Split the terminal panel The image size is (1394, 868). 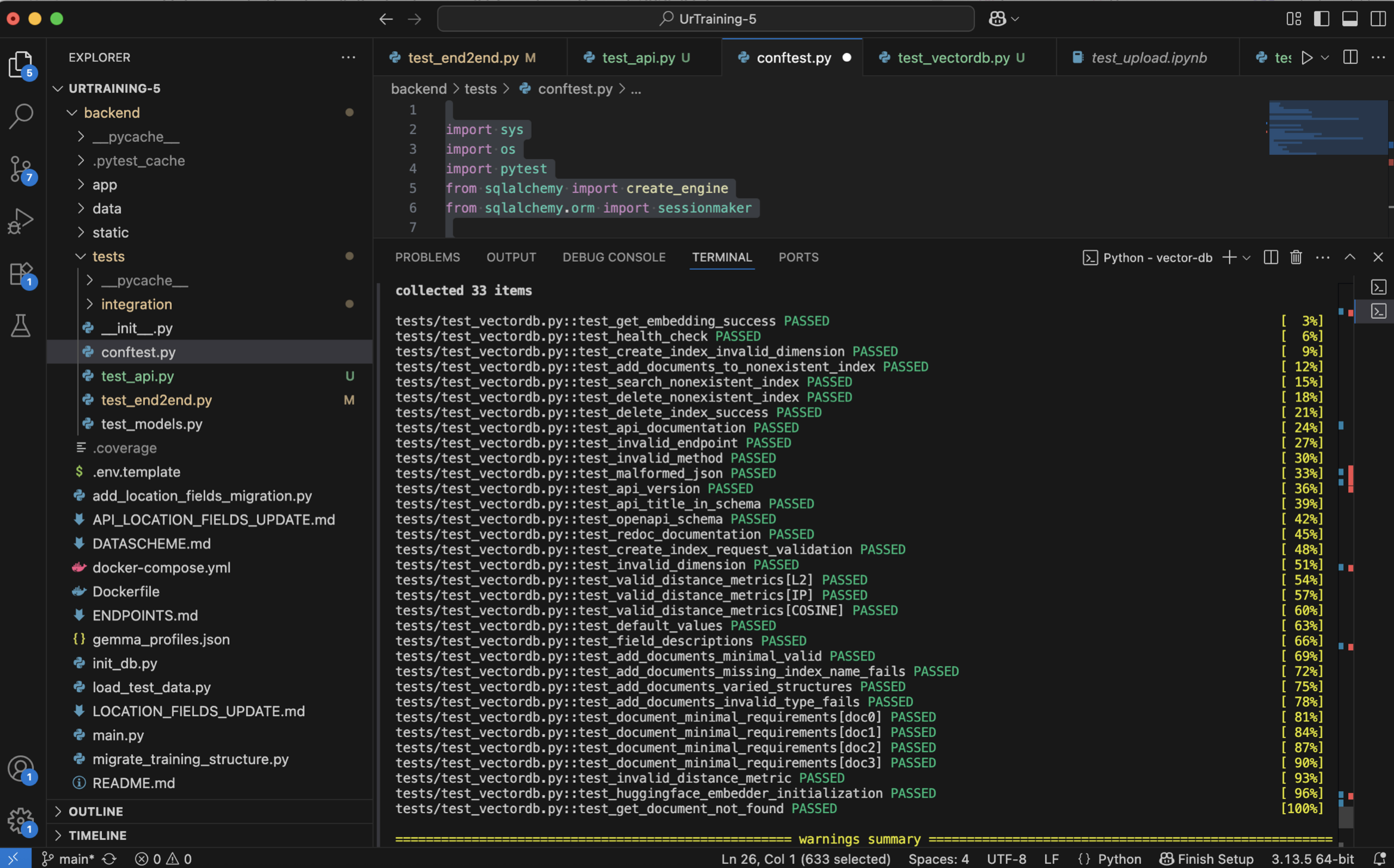pyautogui.click(x=1271, y=258)
